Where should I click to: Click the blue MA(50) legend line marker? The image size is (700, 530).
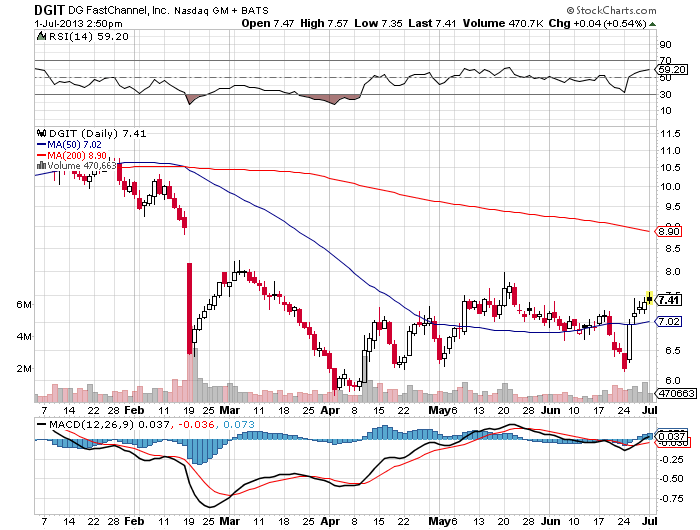coord(42,145)
